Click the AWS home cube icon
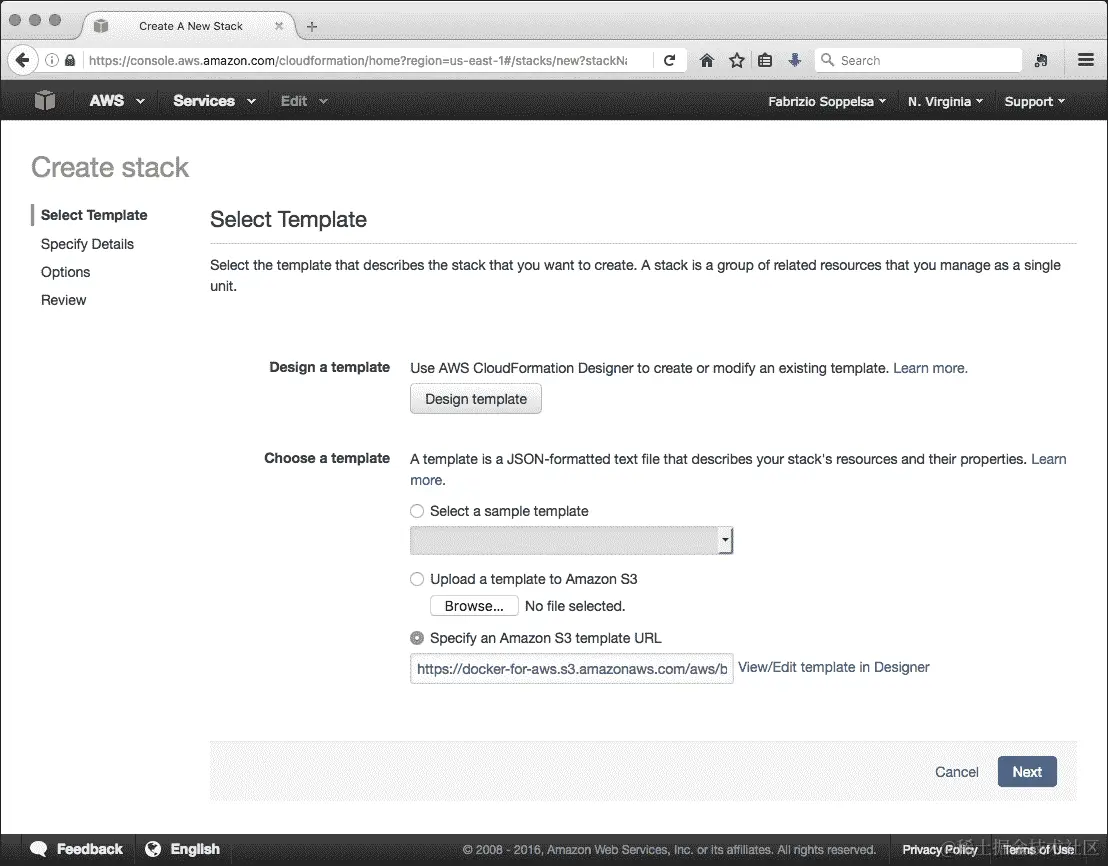 tap(45, 100)
